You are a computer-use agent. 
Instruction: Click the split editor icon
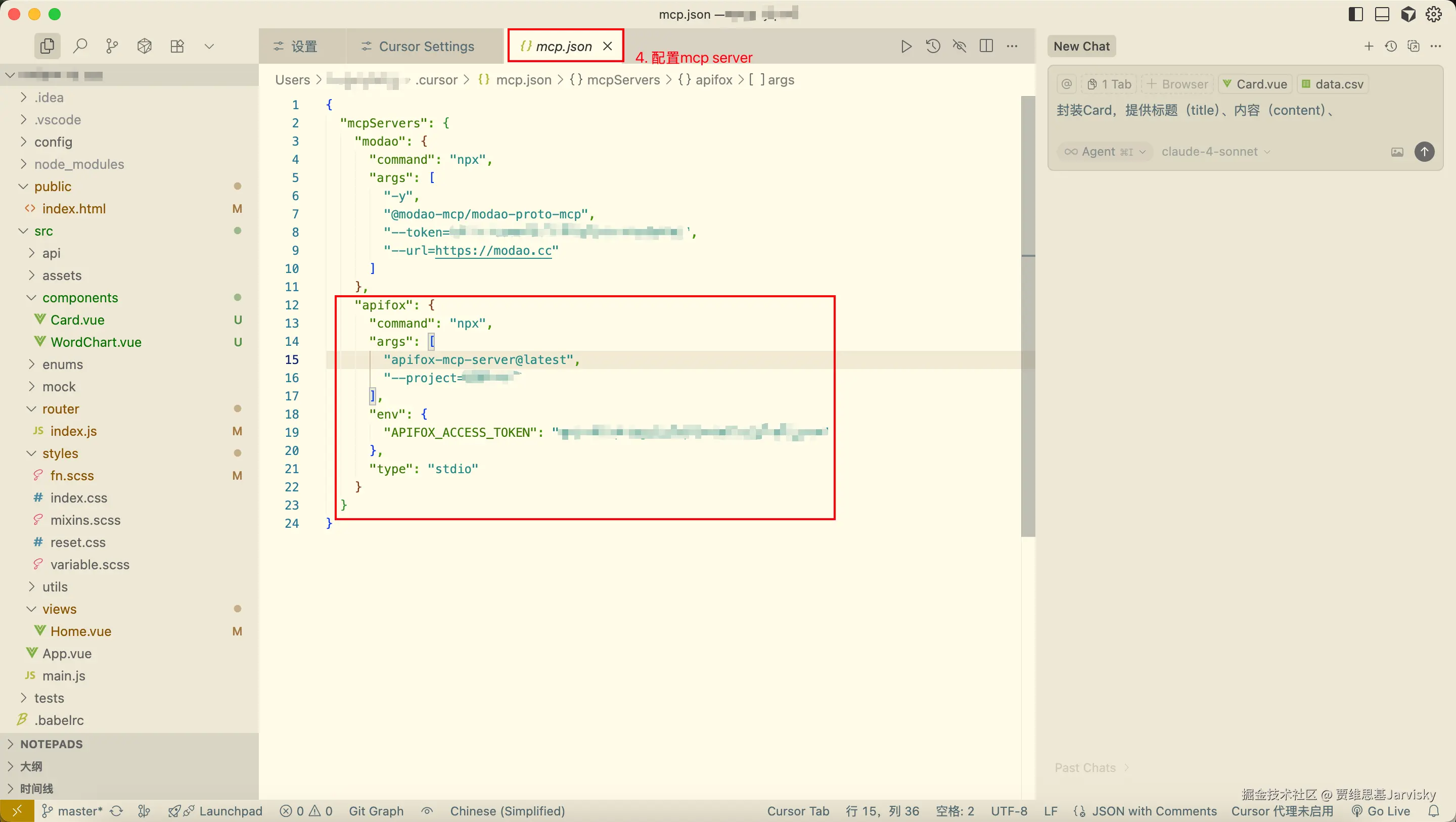(x=986, y=46)
